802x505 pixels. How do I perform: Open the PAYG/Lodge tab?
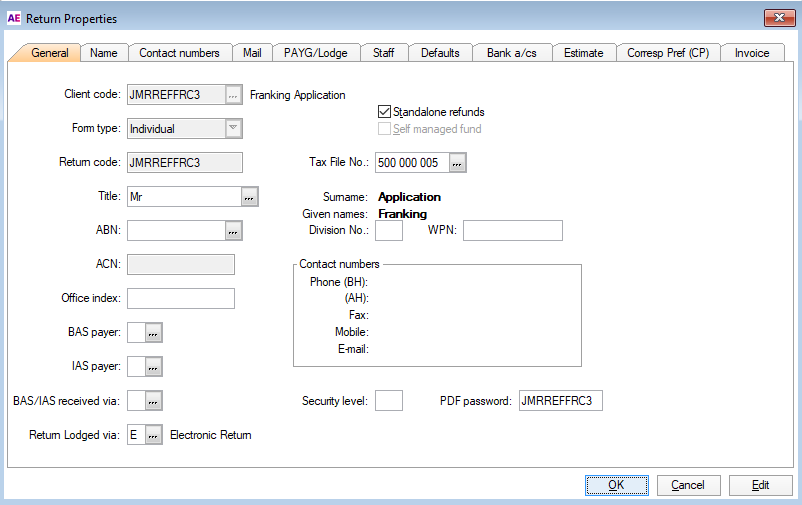pyautogui.click(x=315, y=53)
